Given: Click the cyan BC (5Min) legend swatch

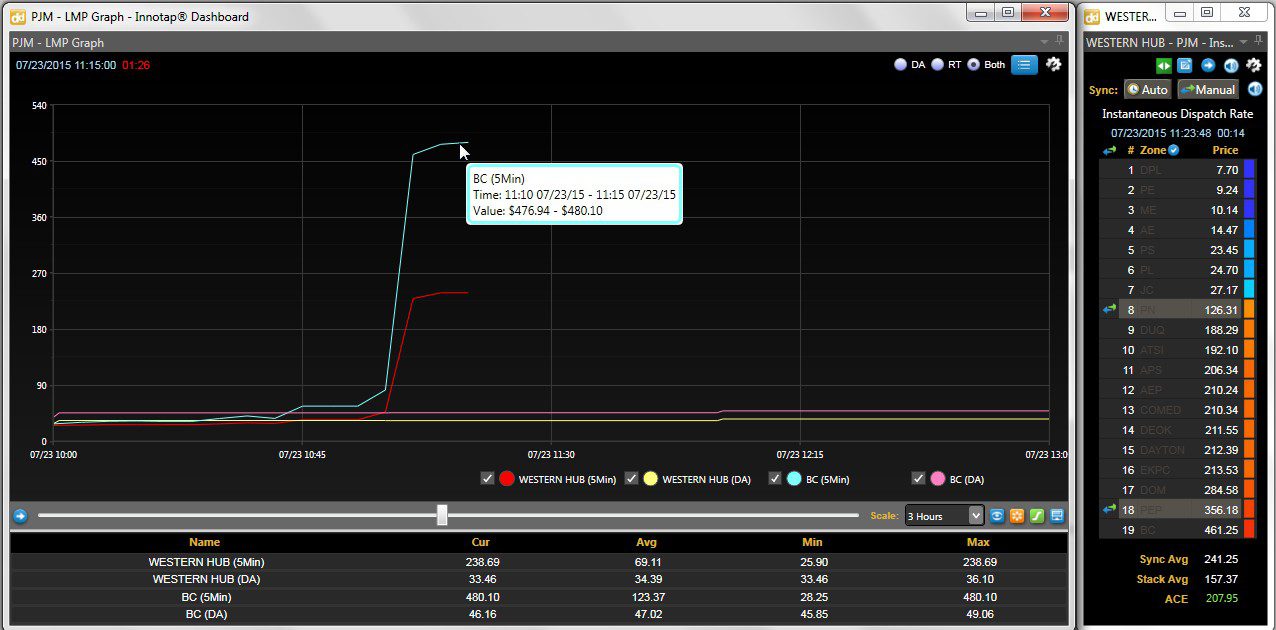Looking at the screenshot, I should [x=794, y=479].
